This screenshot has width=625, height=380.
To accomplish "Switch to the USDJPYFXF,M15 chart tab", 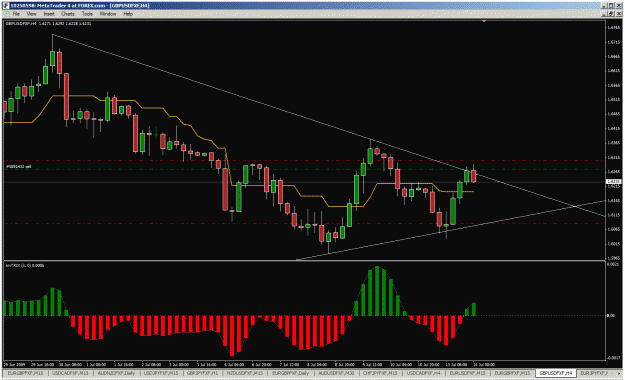I will (x=161, y=373).
